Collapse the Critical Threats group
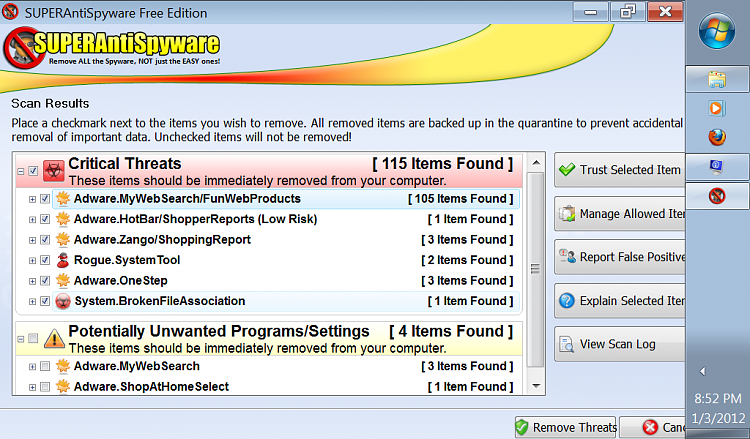The image size is (750, 439). [x=21, y=171]
